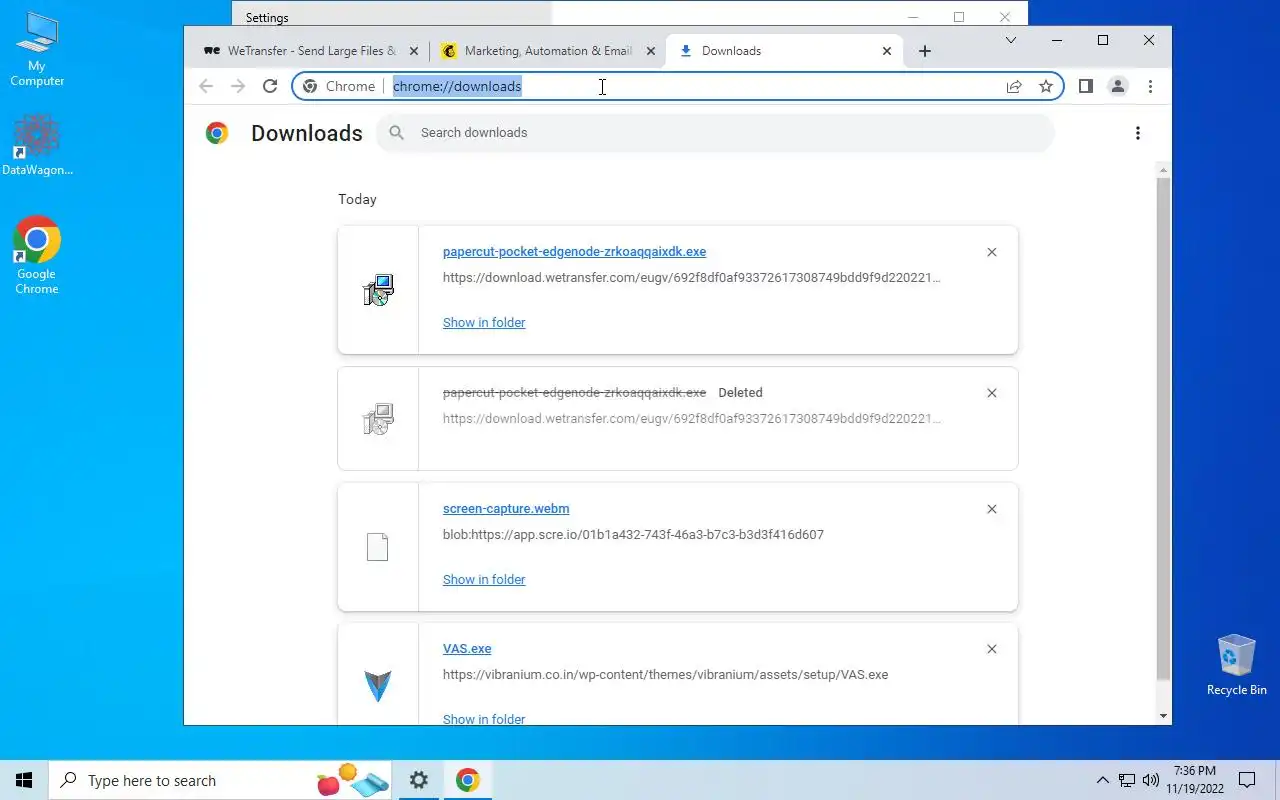Close the Downloads tab

pyautogui.click(x=887, y=51)
